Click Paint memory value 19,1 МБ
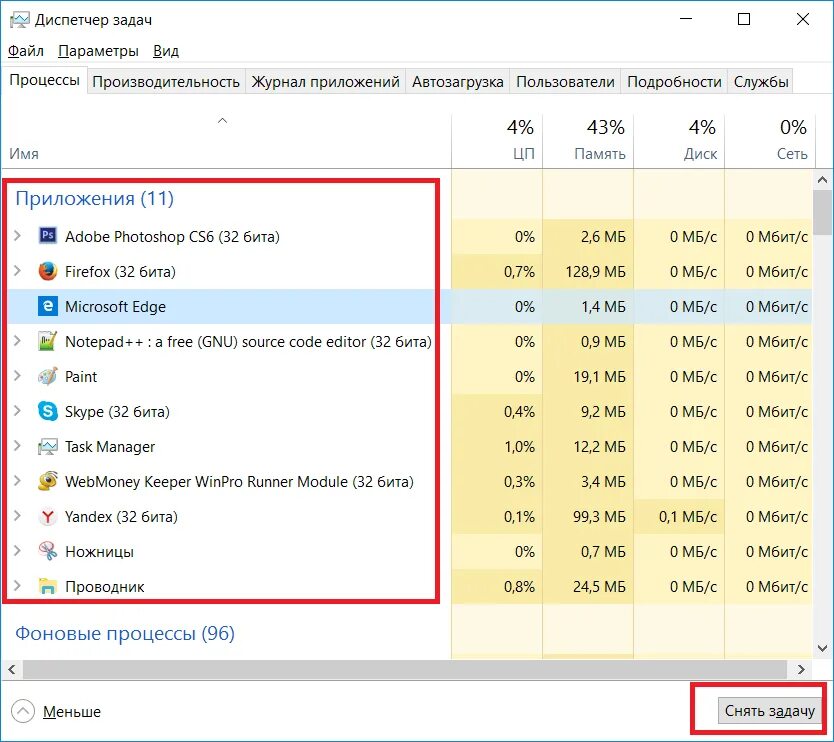This screenshot has width=834, height=742. coord(599,377)
